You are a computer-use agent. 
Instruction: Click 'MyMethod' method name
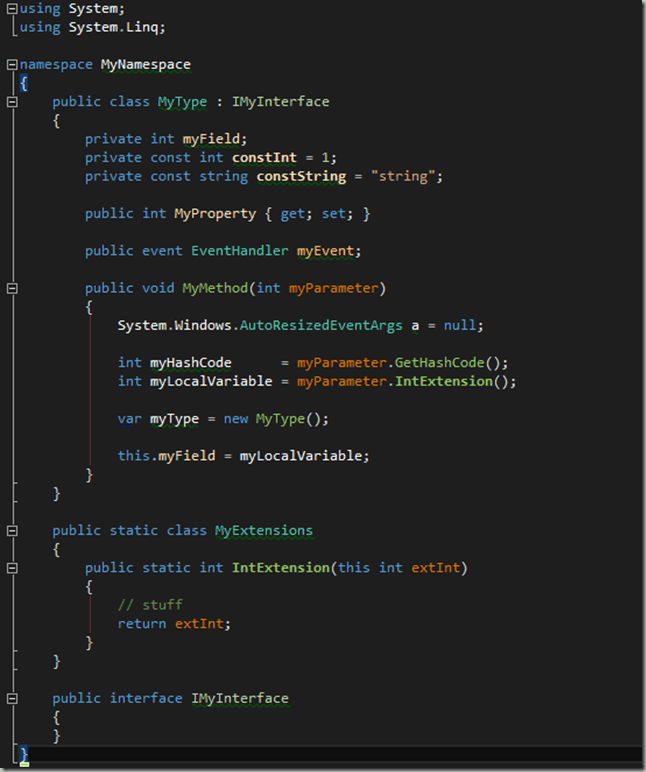215,288
